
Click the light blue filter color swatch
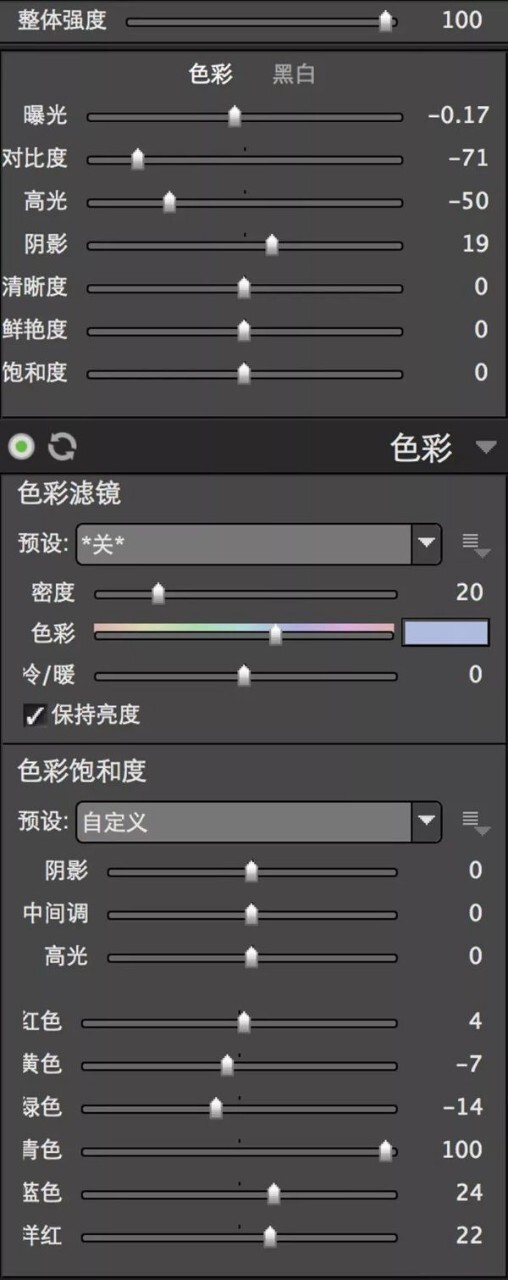[446, 633]
